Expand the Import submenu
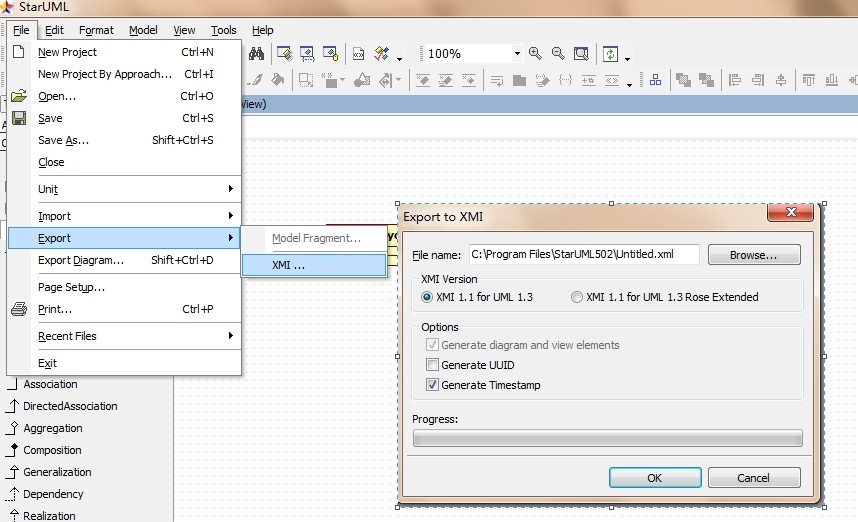 [124, 216]
